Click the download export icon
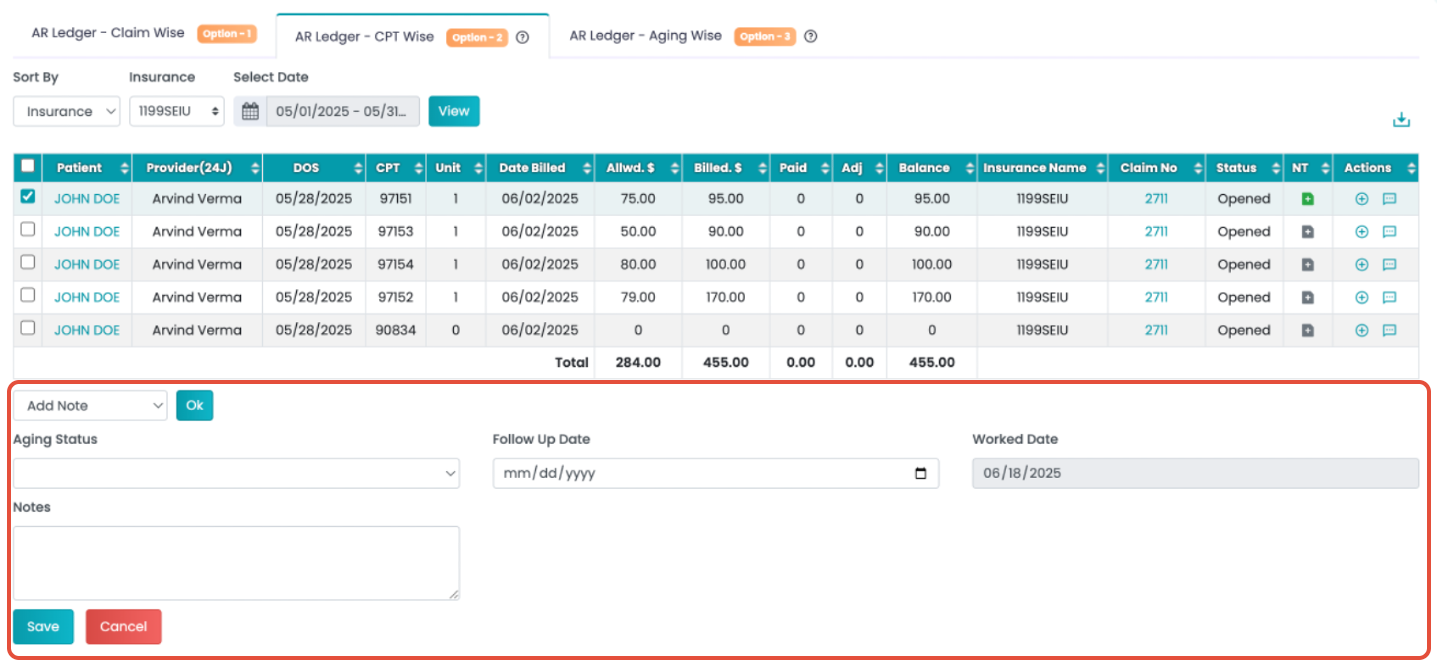 coord(1401,120)
